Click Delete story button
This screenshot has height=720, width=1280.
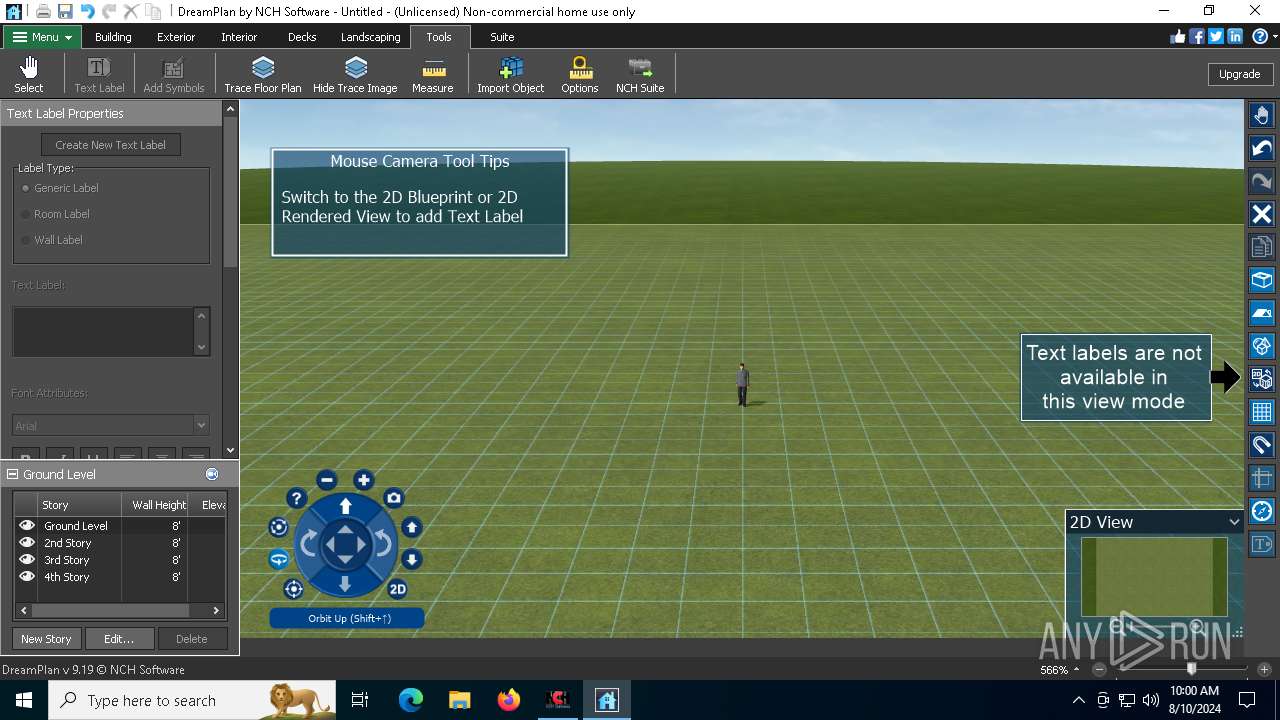click(191, 639)
